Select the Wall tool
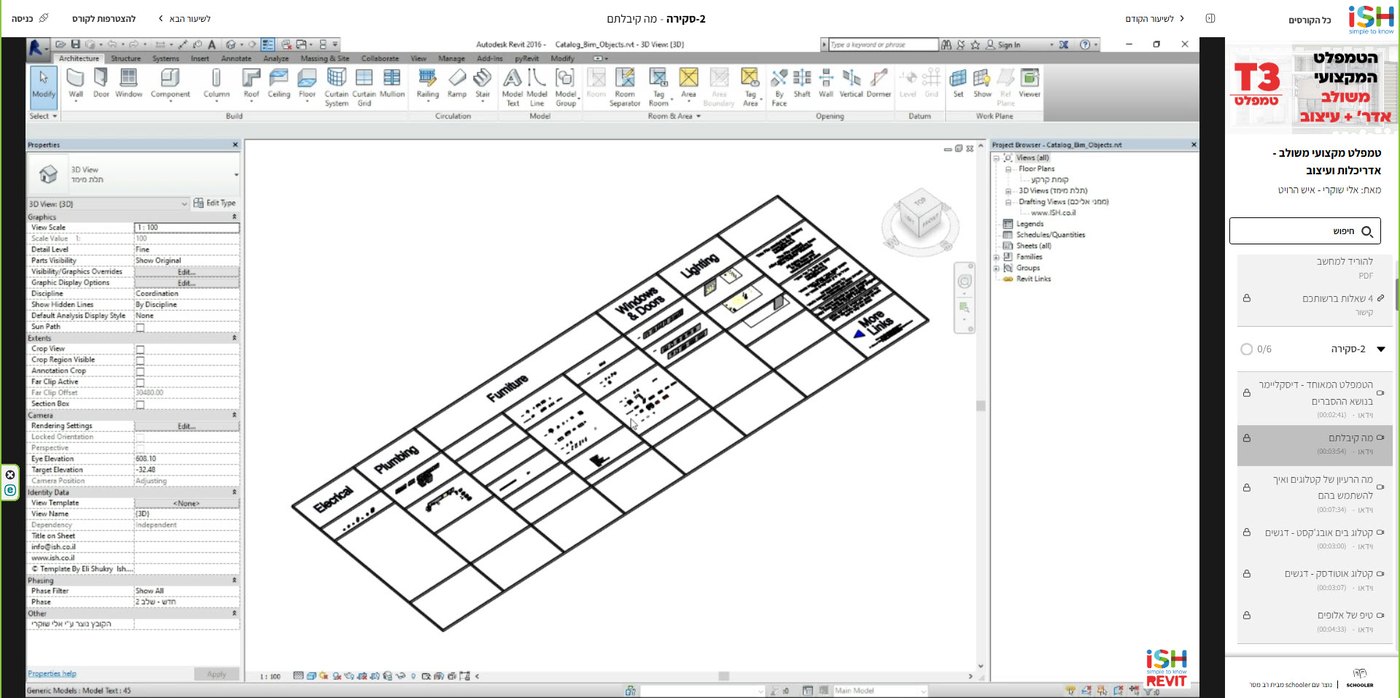This screenshot has height=698, width=1400. (x=76, y=84)
